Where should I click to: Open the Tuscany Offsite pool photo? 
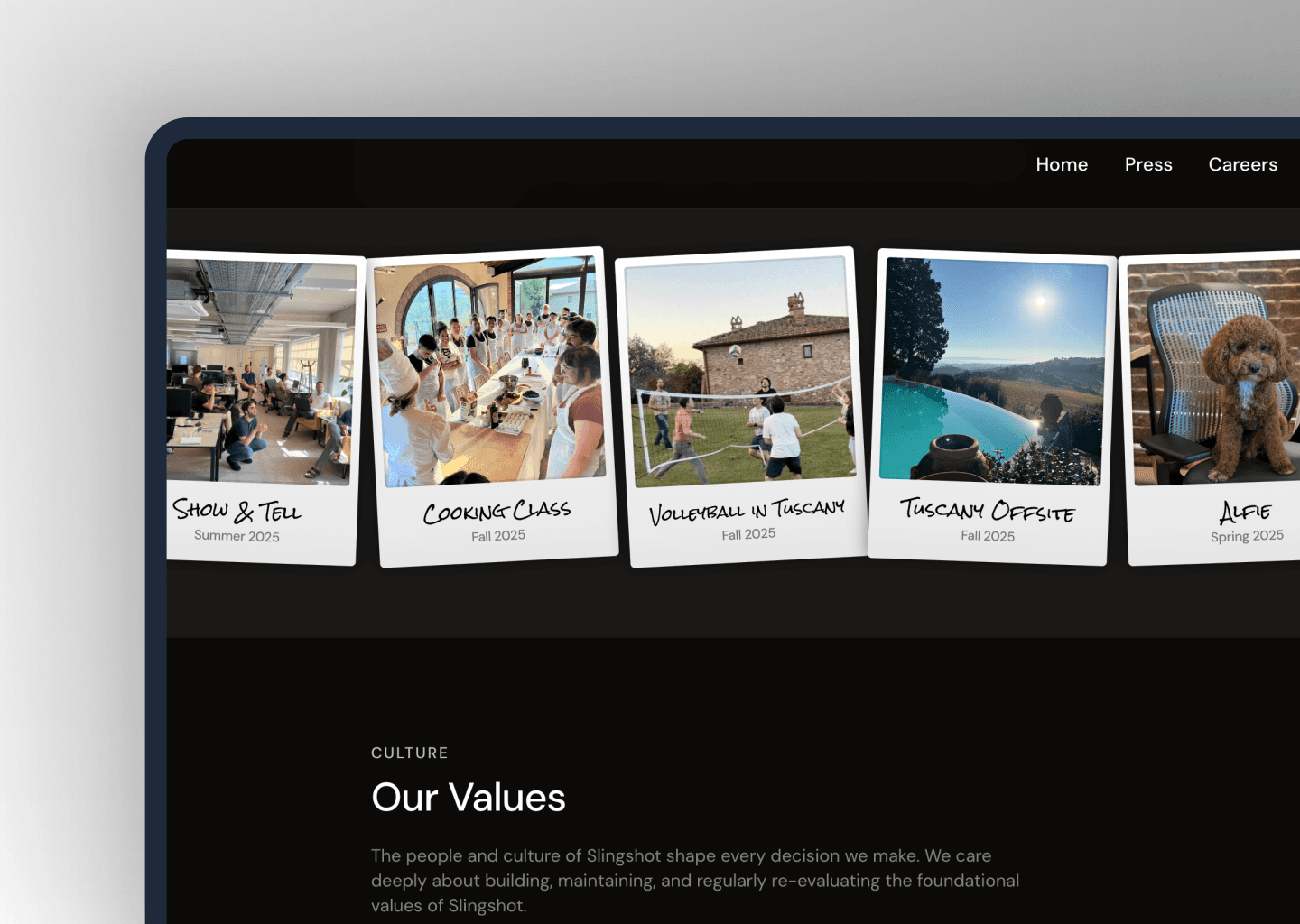pos(994,372)
